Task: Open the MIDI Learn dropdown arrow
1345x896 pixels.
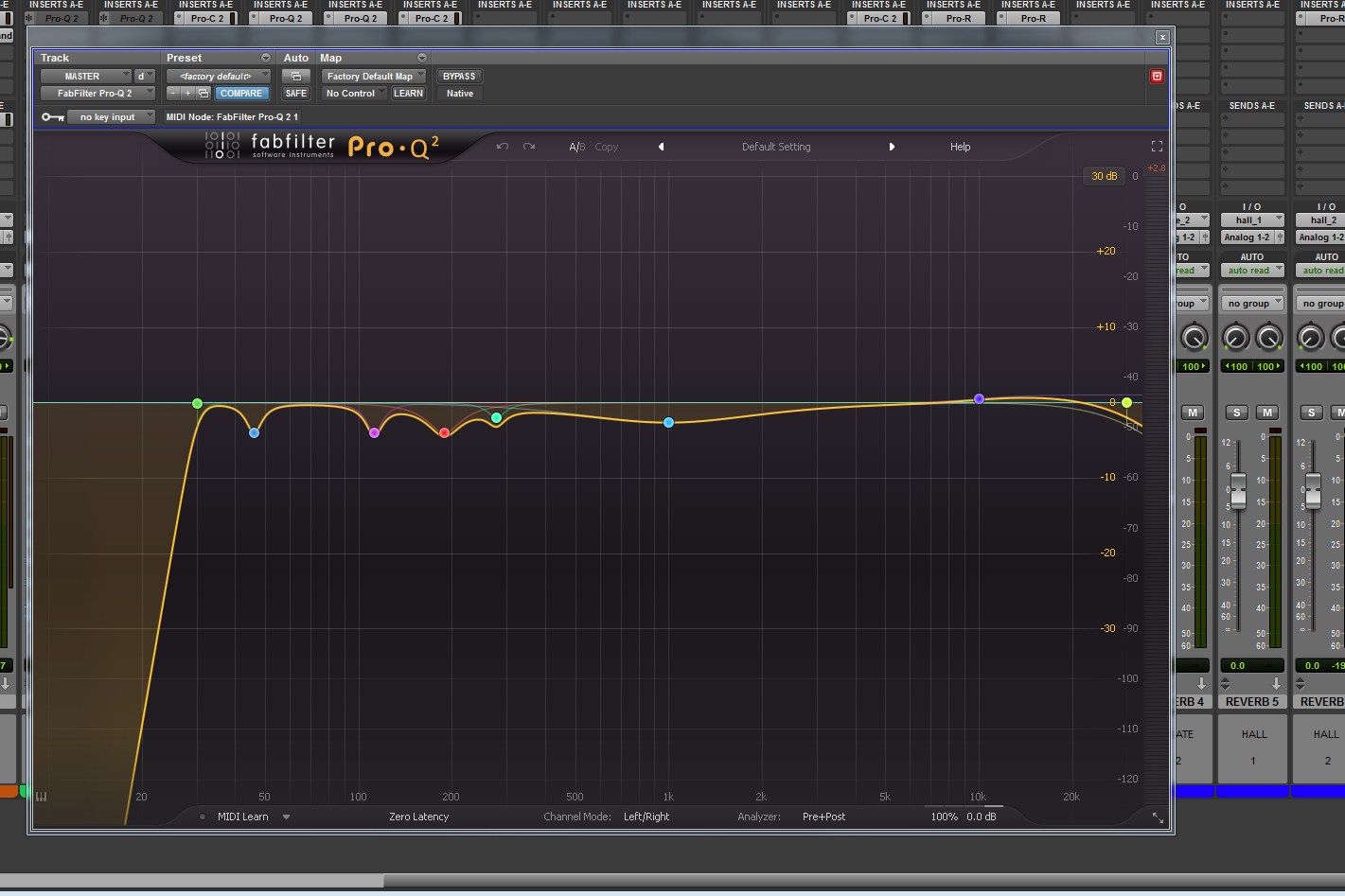Action: (x=286, y=817)
